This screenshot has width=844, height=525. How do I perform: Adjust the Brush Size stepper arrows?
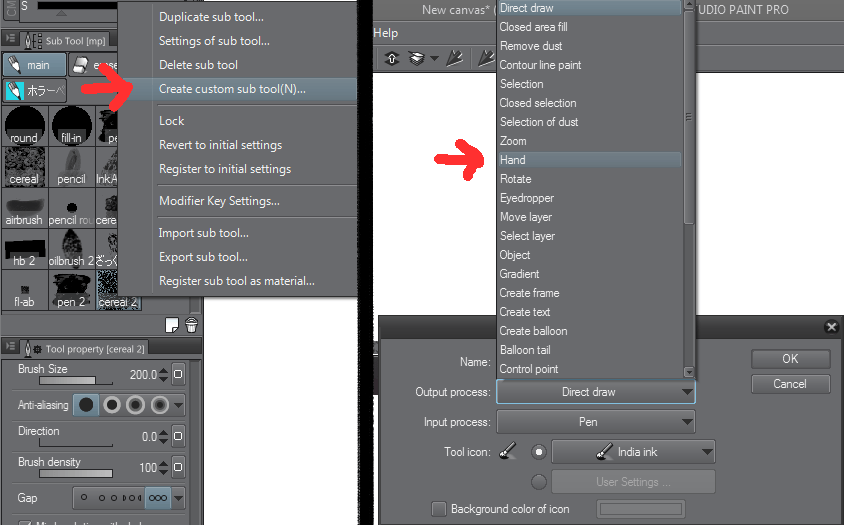(164, 374)
